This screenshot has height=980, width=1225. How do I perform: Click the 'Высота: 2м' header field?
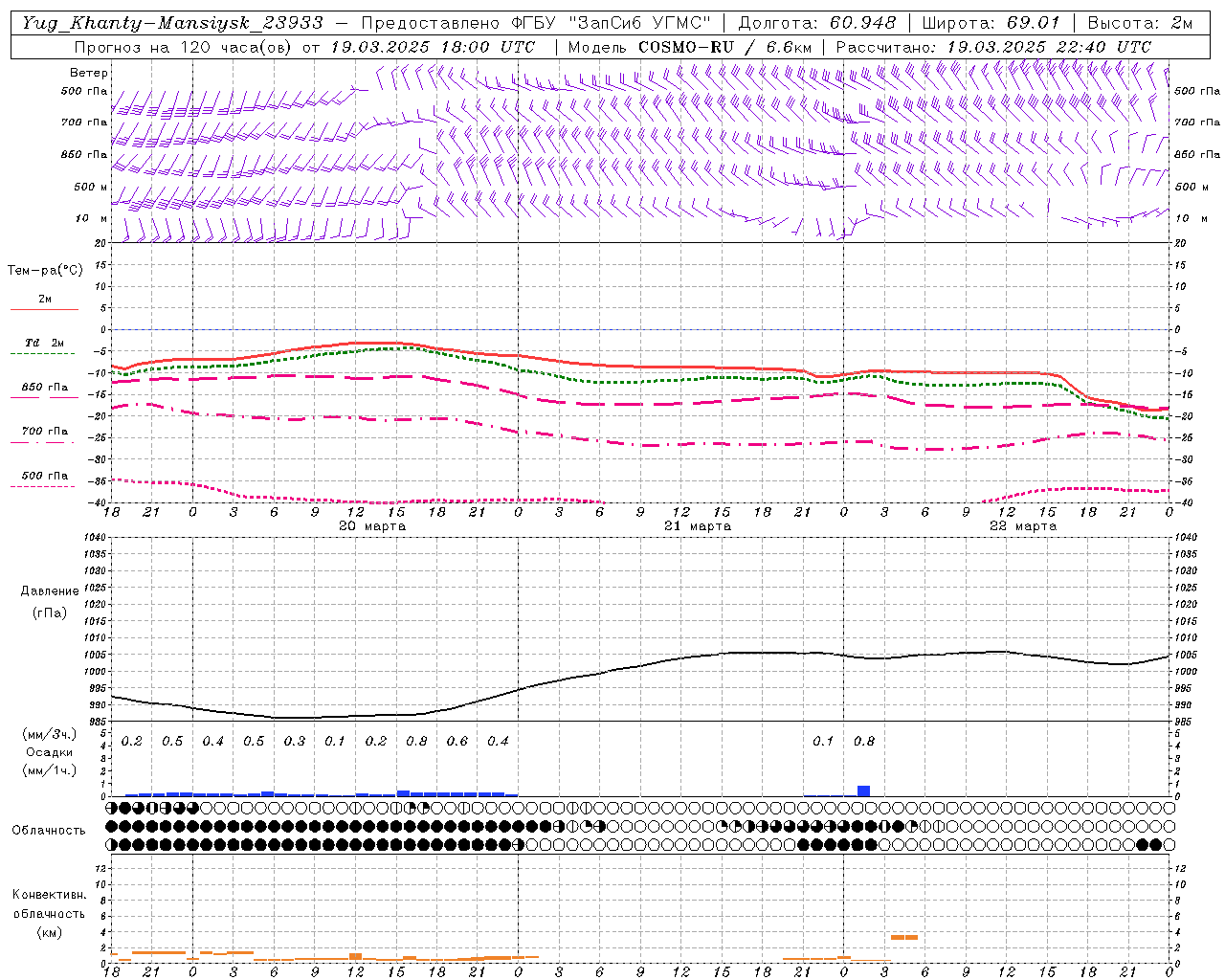pos(1139,23)
